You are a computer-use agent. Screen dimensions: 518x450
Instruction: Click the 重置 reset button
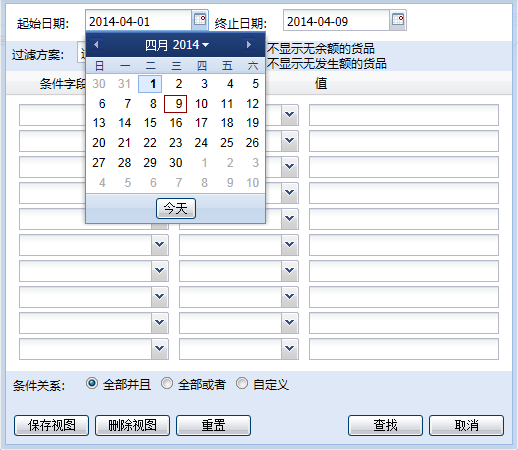[x=213, y=425]
